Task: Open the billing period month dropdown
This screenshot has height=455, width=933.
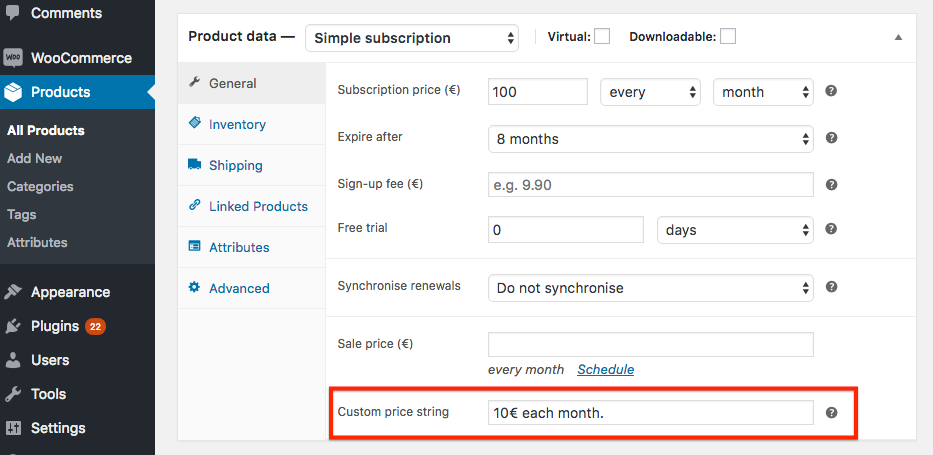Action: pos(763,92)
